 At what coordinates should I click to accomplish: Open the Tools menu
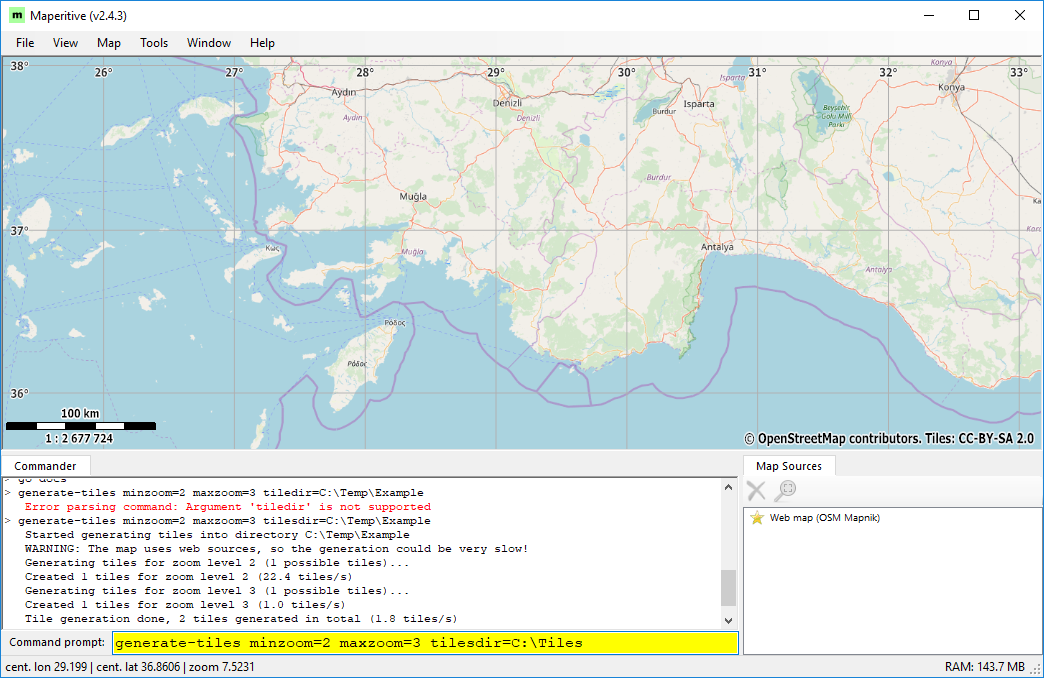pyautogui.click(x=153, y=43)
